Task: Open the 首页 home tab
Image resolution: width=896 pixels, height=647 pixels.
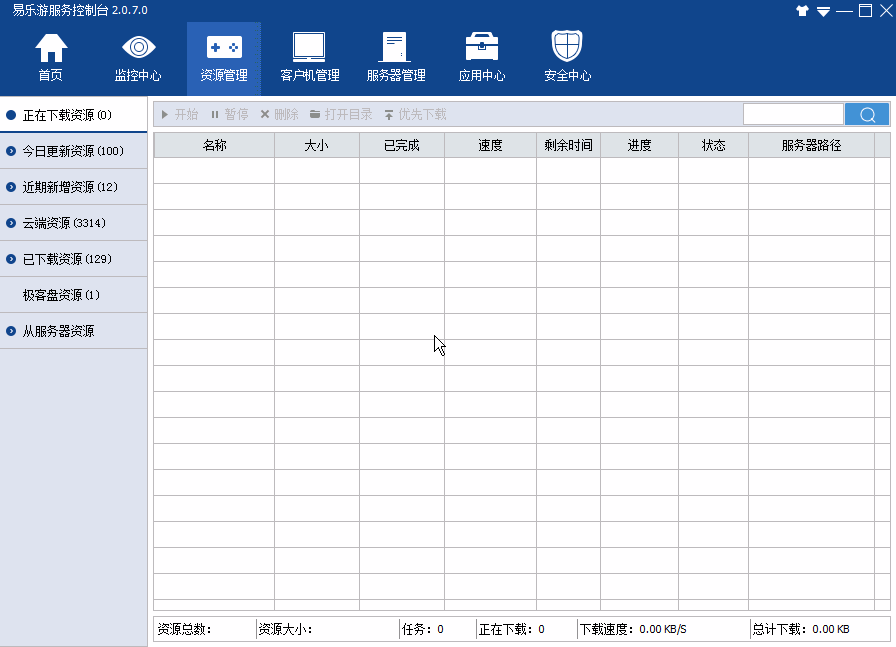Action: [x=51, y=58]
